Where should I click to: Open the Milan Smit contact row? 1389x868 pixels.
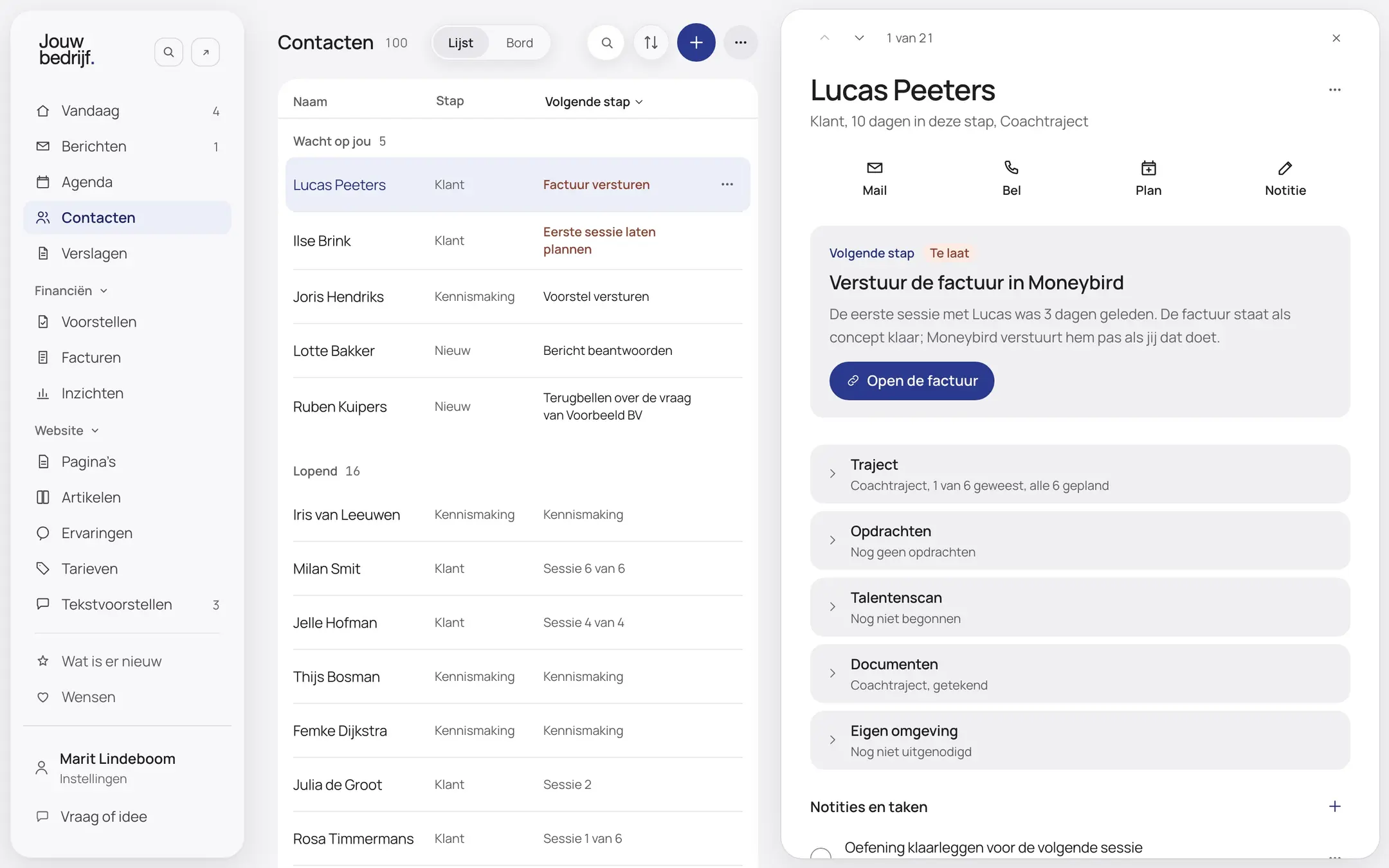[x=518, y=568]
